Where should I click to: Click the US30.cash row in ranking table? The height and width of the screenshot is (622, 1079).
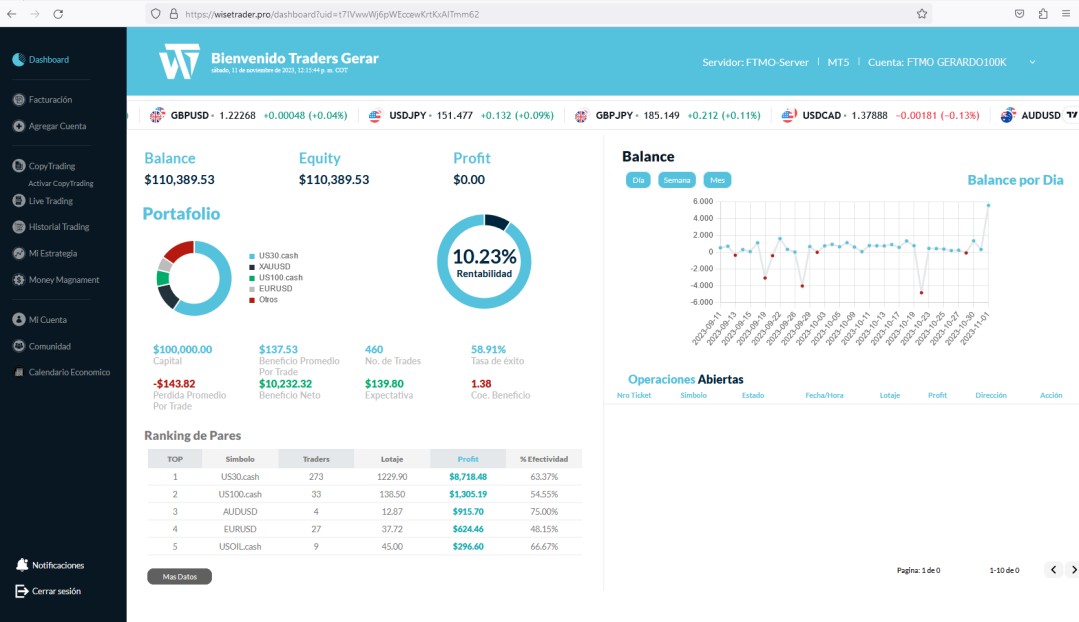pyautogui.click(x=365, y=477)
